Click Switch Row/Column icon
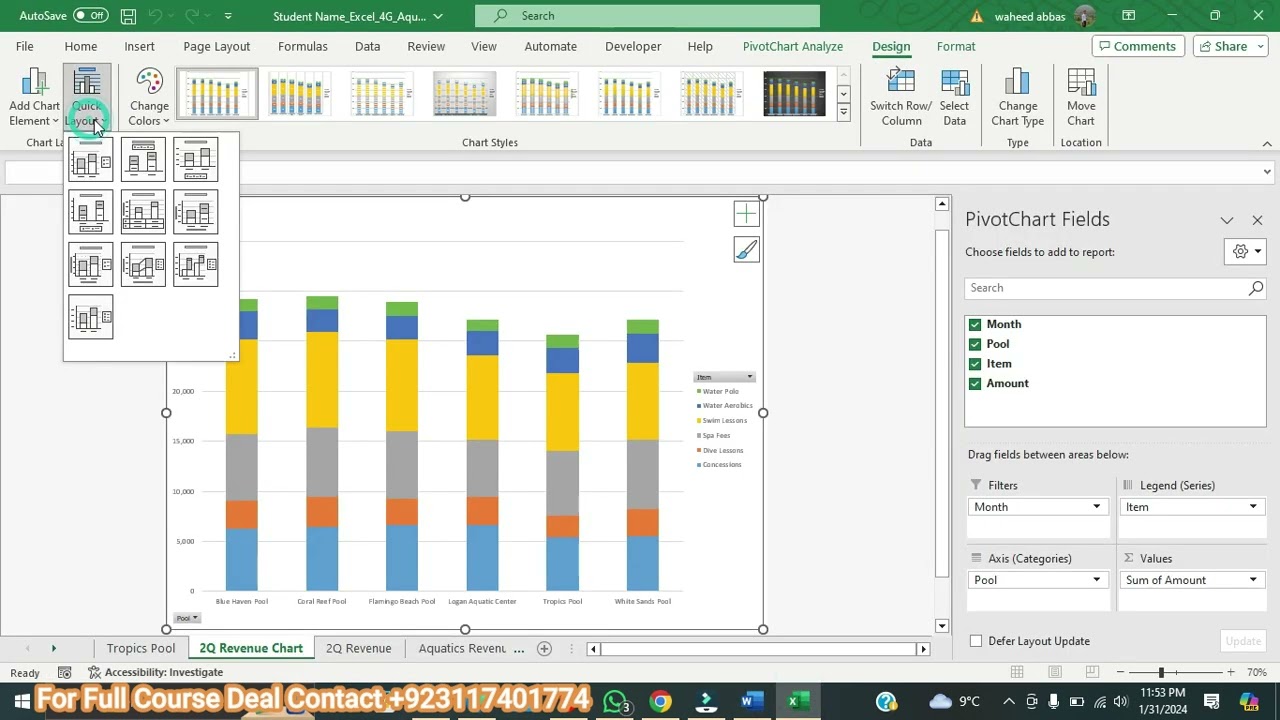The height and width of the screenshot is (720, 1280). (900, 98)
